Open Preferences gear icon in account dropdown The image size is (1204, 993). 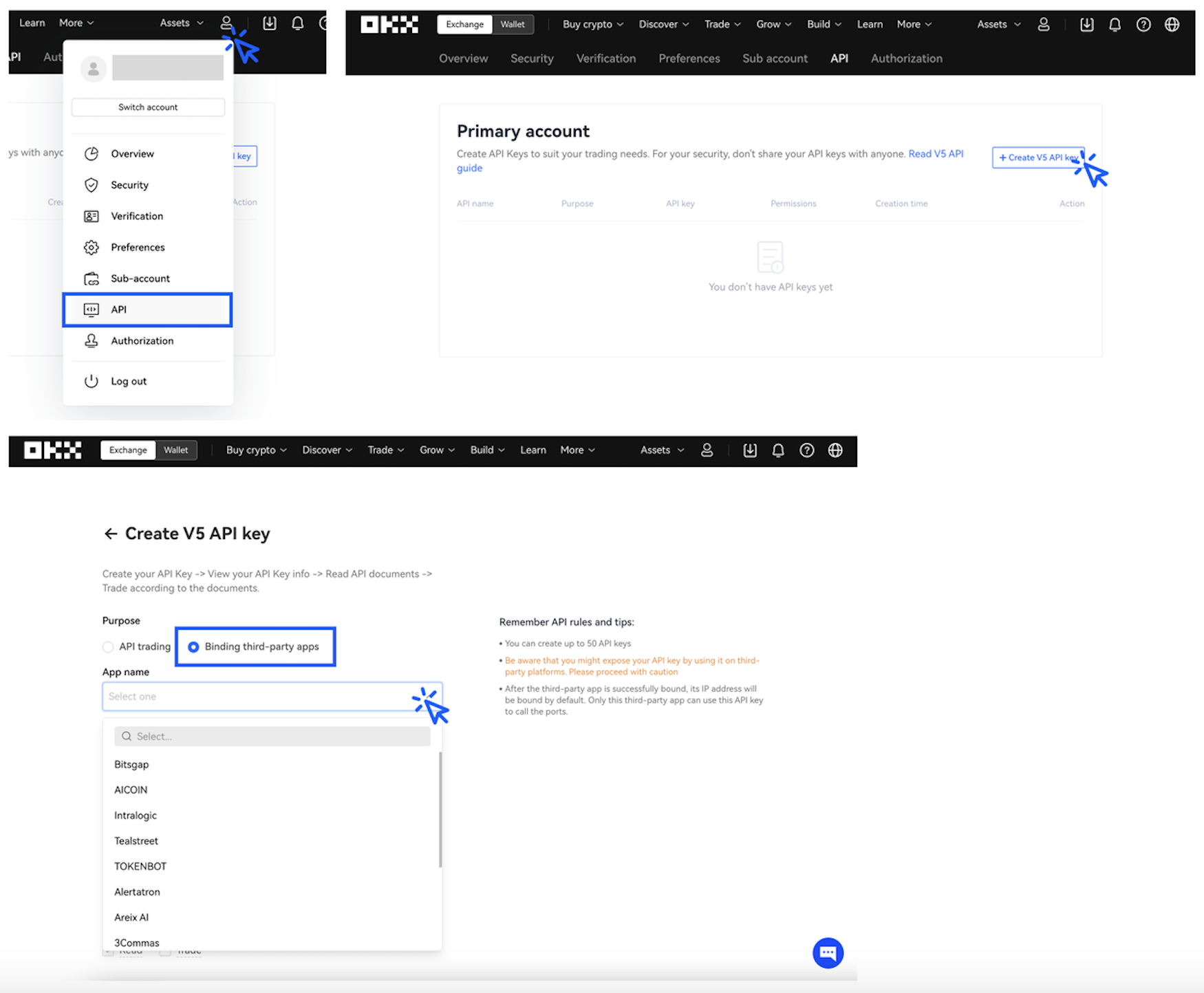[x=92, y=248]
